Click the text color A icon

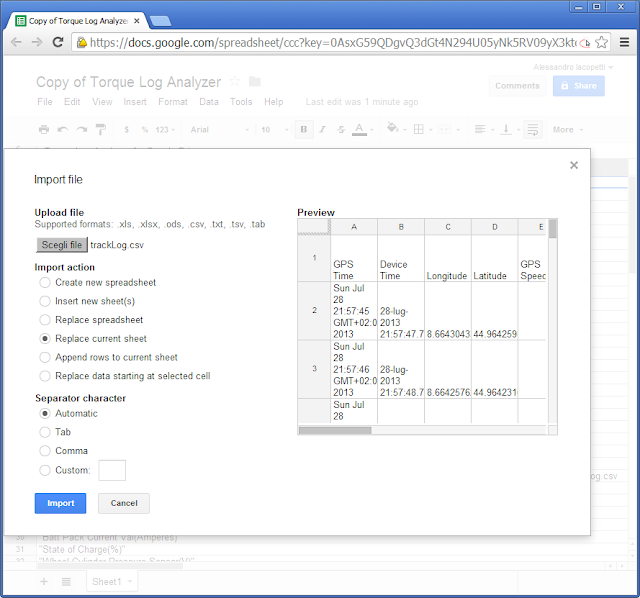coord(359,129)
